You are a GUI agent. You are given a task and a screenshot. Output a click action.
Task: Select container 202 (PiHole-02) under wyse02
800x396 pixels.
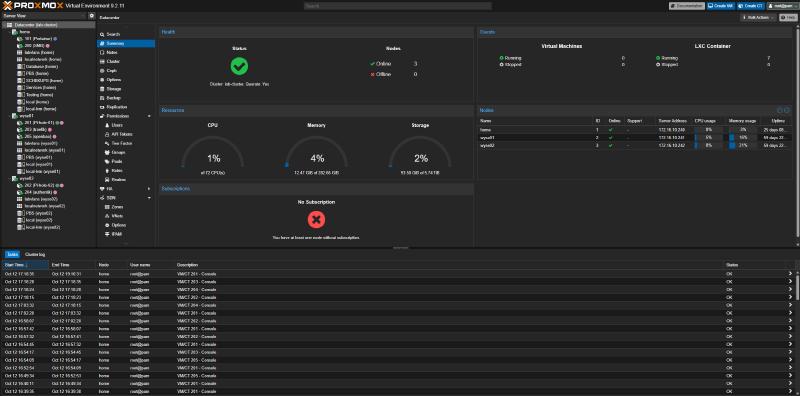click(x=40, y=185)
